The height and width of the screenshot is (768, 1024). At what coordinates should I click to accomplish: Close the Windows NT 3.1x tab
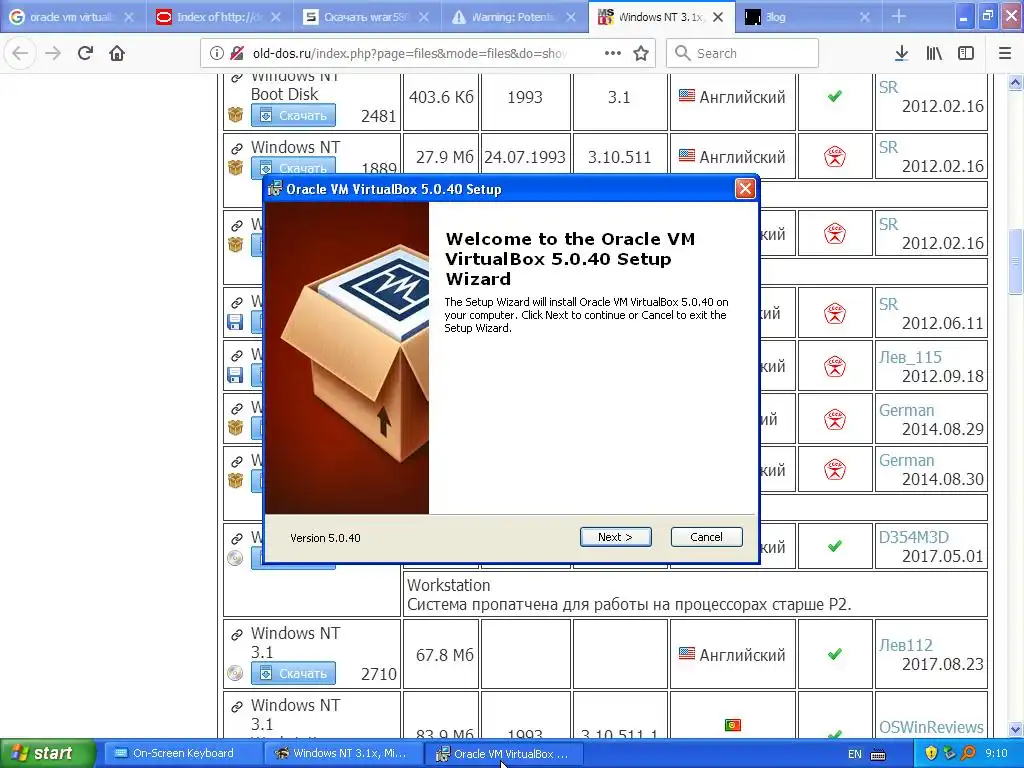click(x=718, y=17)
